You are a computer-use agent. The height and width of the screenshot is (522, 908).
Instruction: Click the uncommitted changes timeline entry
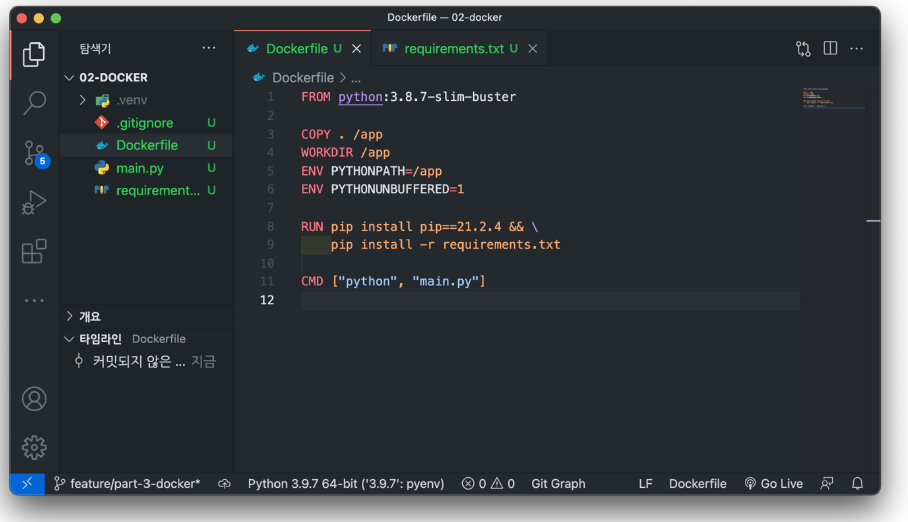coord(147,362)
